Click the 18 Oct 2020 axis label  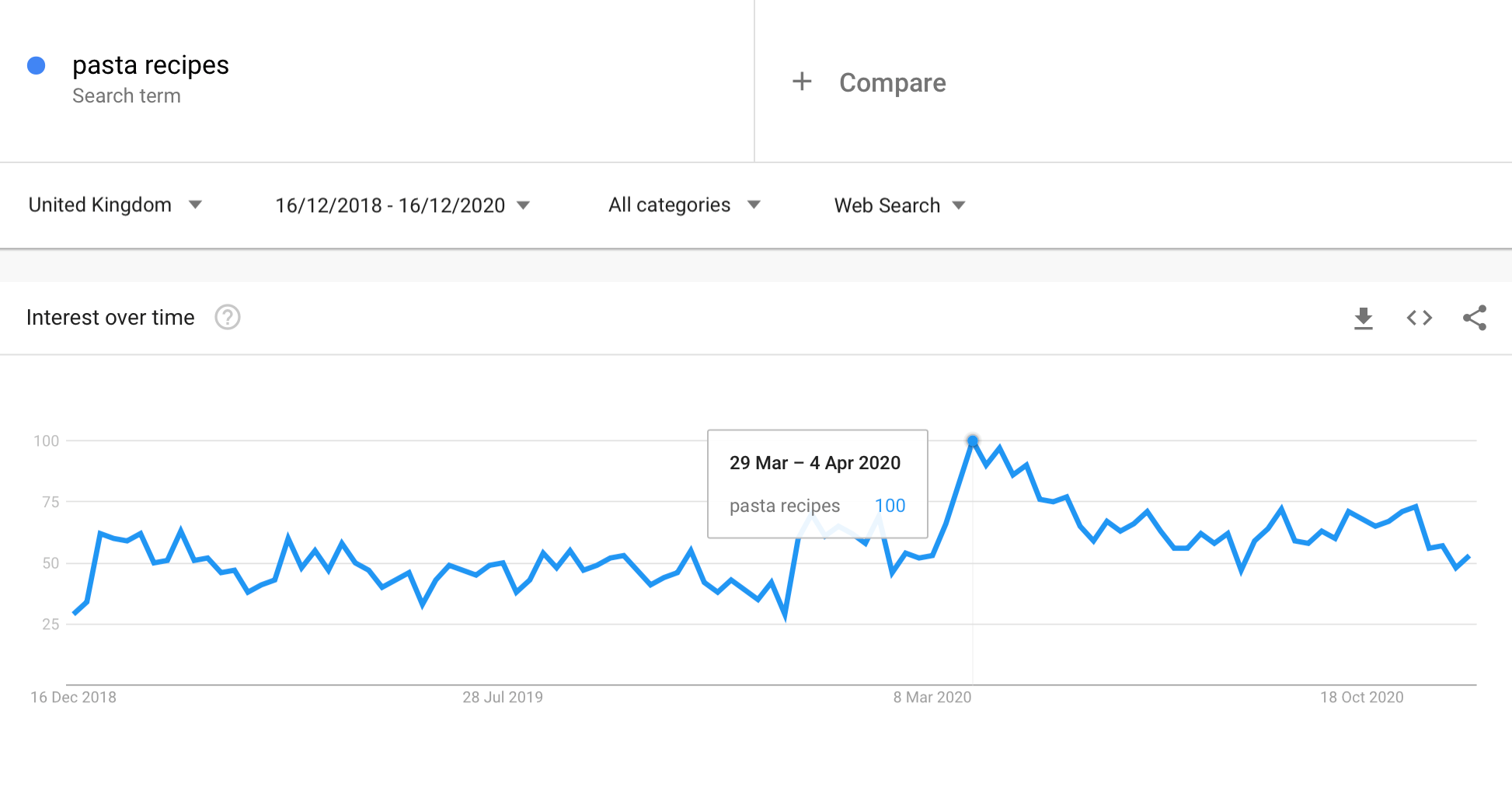pos(1361,698)
